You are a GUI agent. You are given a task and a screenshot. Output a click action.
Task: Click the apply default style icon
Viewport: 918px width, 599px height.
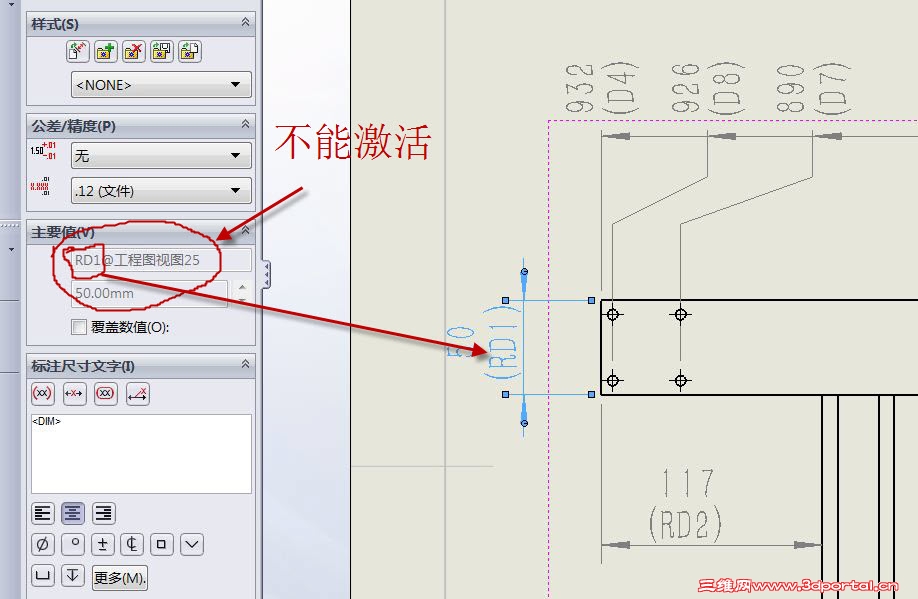click(x=77, y=52)
